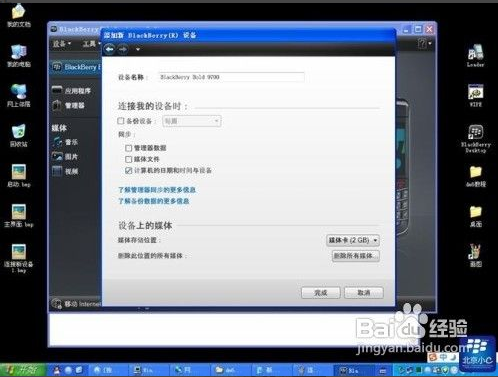Open the Loader desktop shortcut
This screenshot has height=377, width=498.
(x=476, y=55)
